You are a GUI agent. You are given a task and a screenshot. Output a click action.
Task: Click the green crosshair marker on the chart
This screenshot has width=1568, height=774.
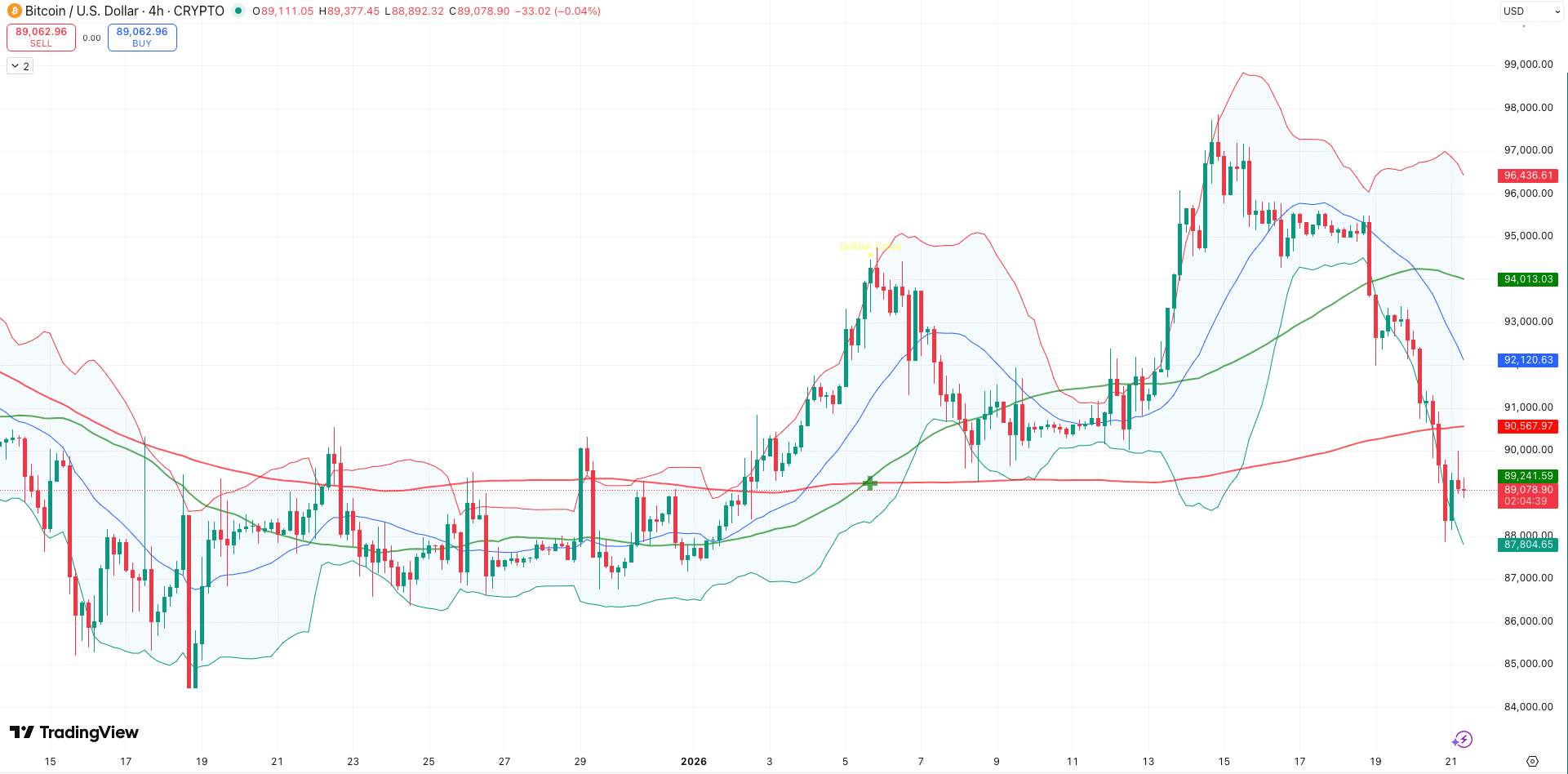click(x=869, y=483)
